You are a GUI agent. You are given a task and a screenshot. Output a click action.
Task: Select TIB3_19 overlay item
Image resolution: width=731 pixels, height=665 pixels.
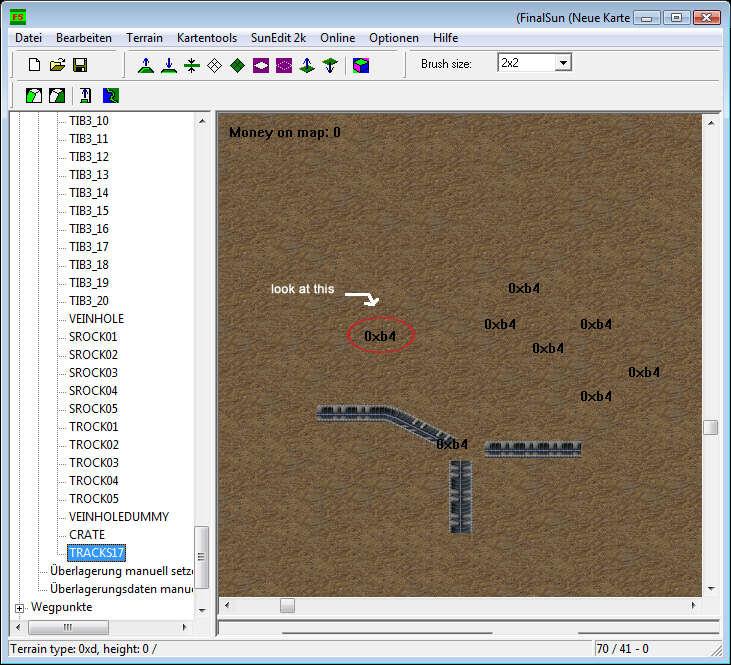click(89, 283)
